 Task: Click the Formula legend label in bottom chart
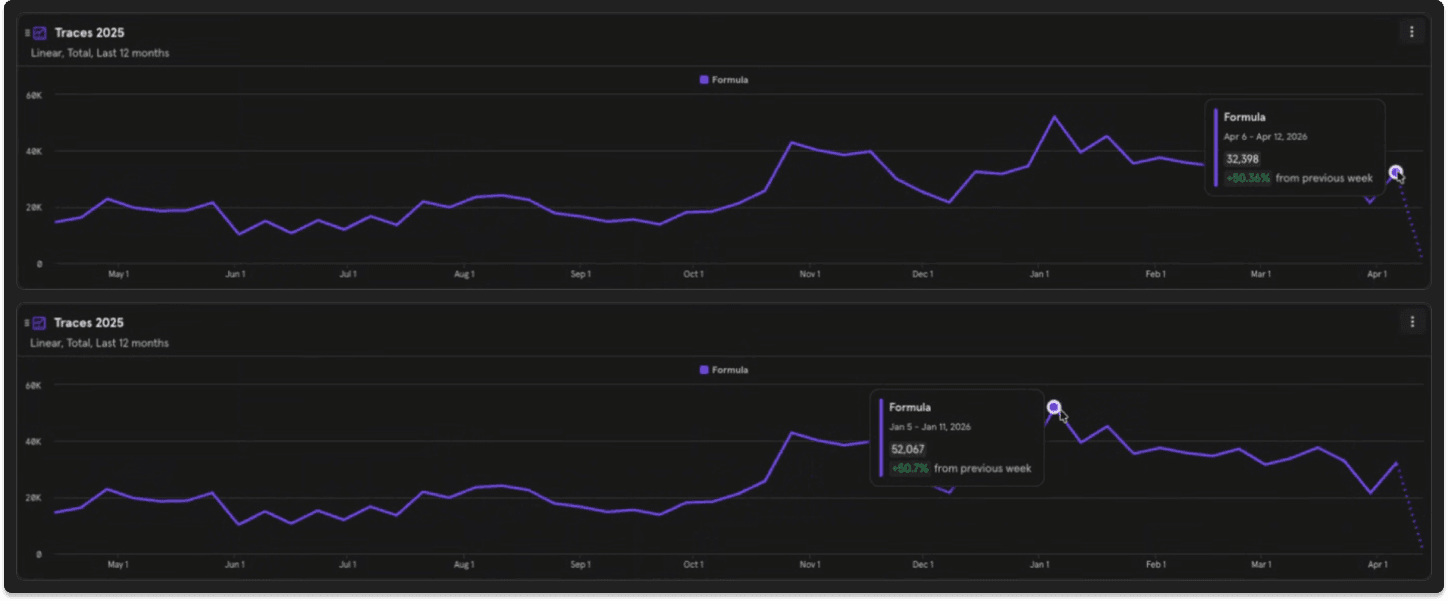click(x=730, y=370)
